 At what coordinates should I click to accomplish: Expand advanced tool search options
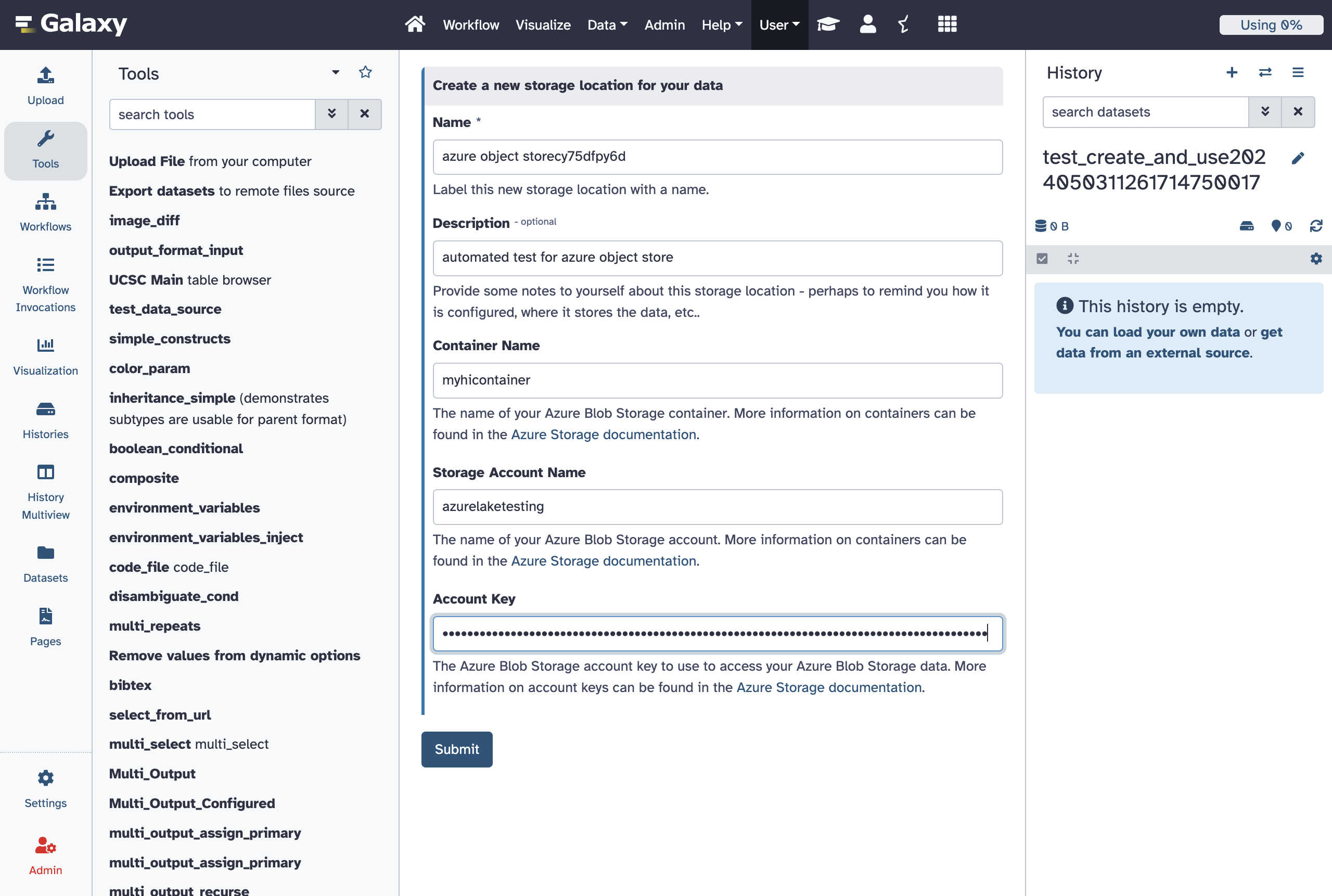tap(331, 114)
